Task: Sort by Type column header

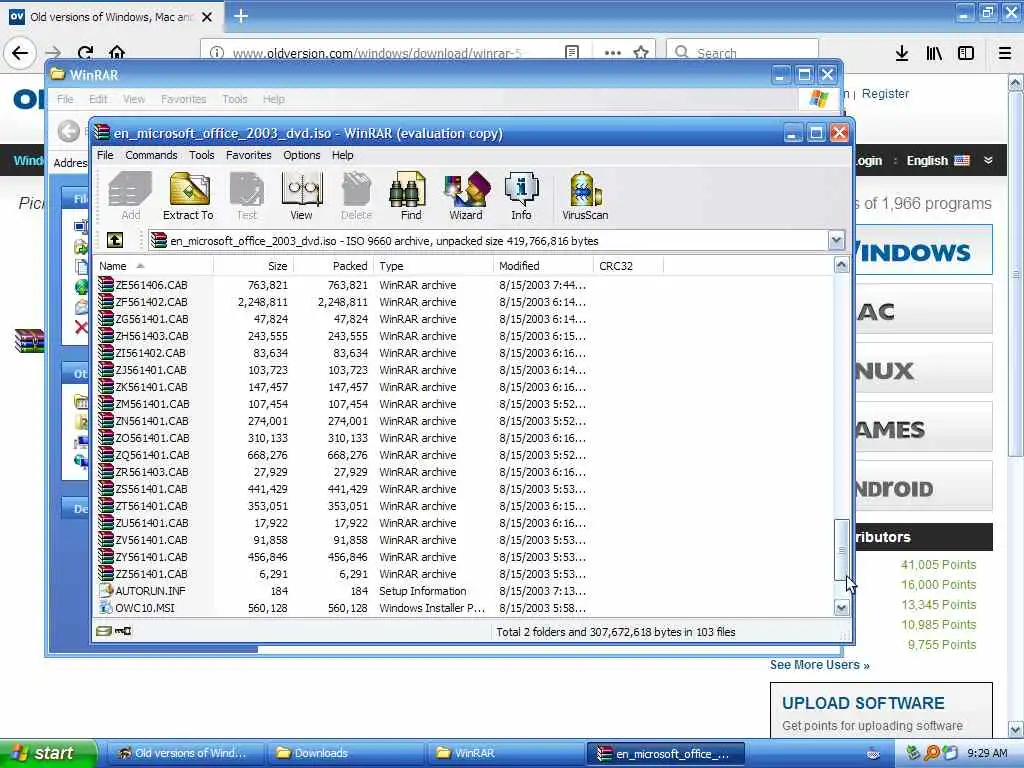Action: (434, 266)
